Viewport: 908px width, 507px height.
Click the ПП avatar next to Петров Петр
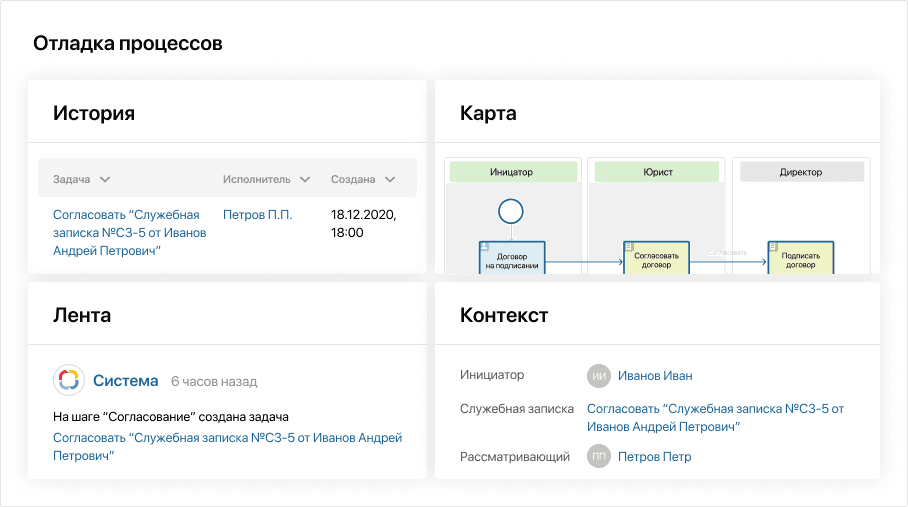tap(599, 457)
